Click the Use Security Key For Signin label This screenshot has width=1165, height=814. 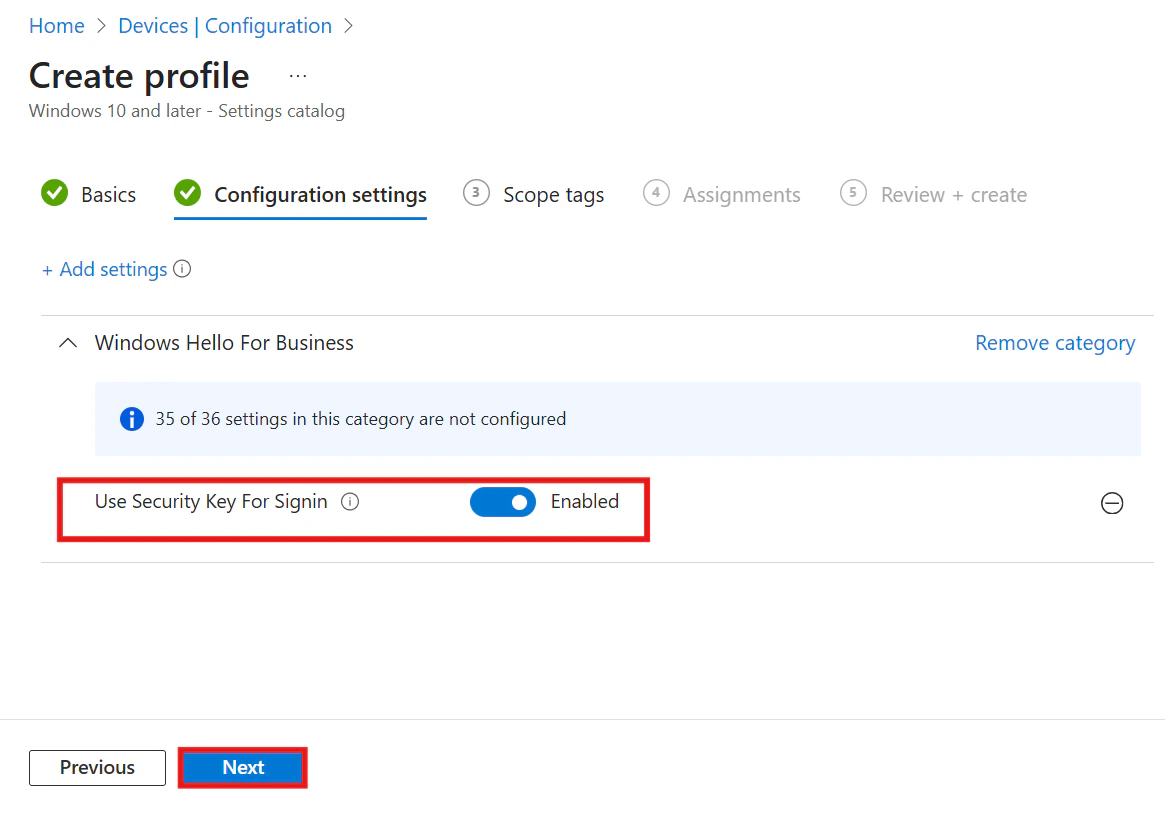211,502
